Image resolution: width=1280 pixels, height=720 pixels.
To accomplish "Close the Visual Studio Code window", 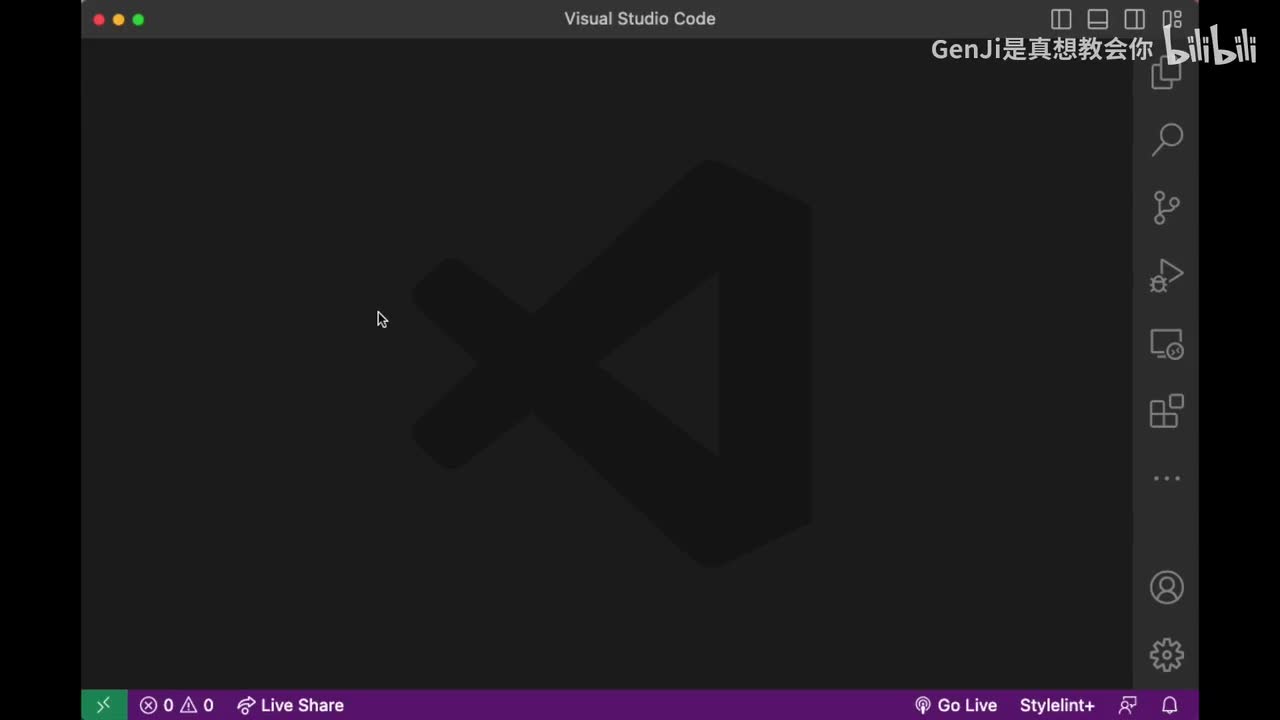I will pos(99,19).
